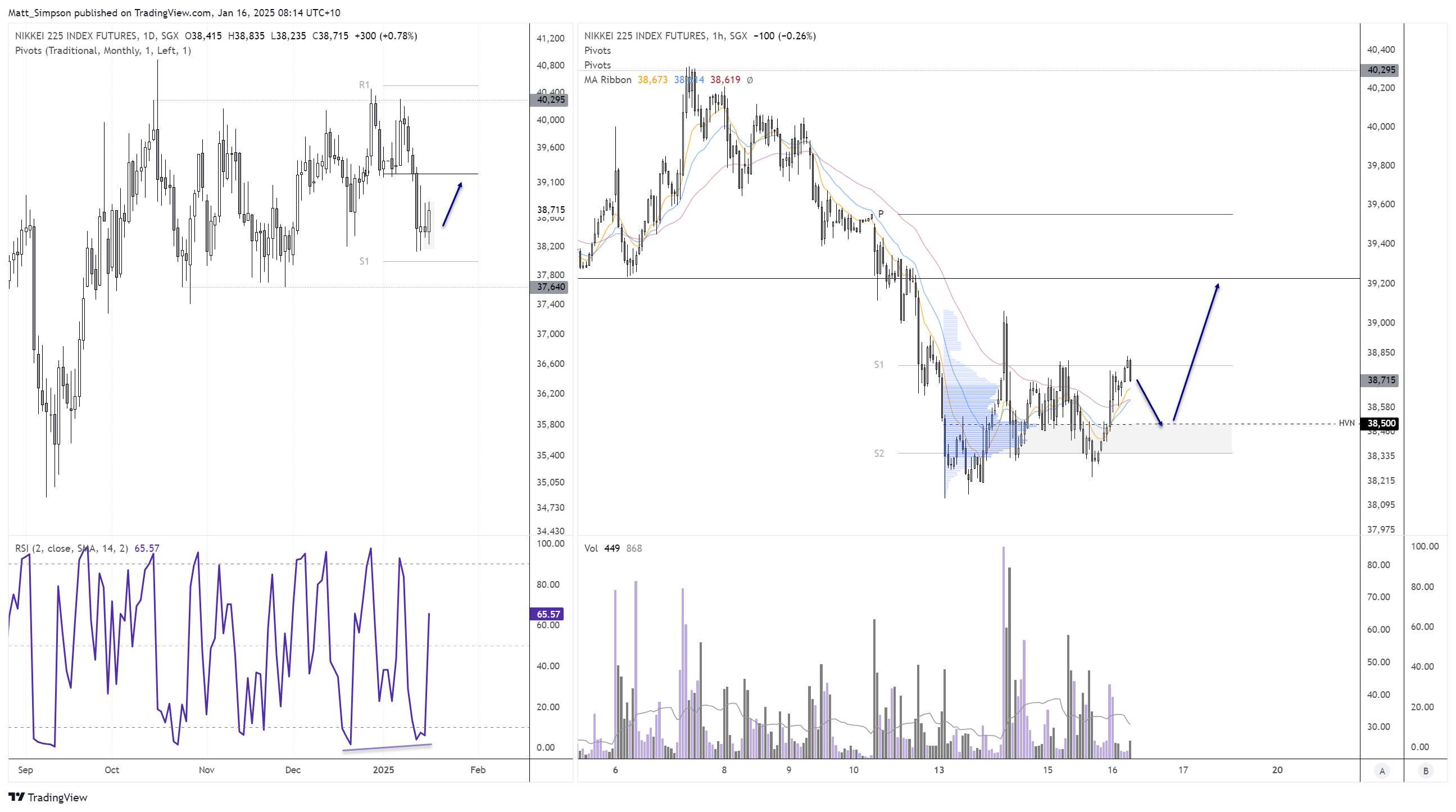This screenshot has height=812, width=1456.
Task: Click the S2 pivot label on hourly chart
Action: coord(879,453)
